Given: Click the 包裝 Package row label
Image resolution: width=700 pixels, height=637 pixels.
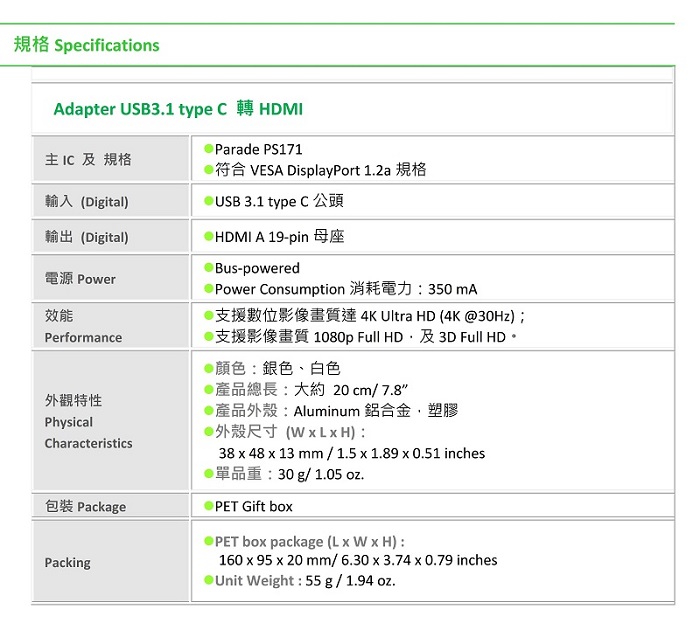Looking at the screenshot, I should tap(85, 506).
